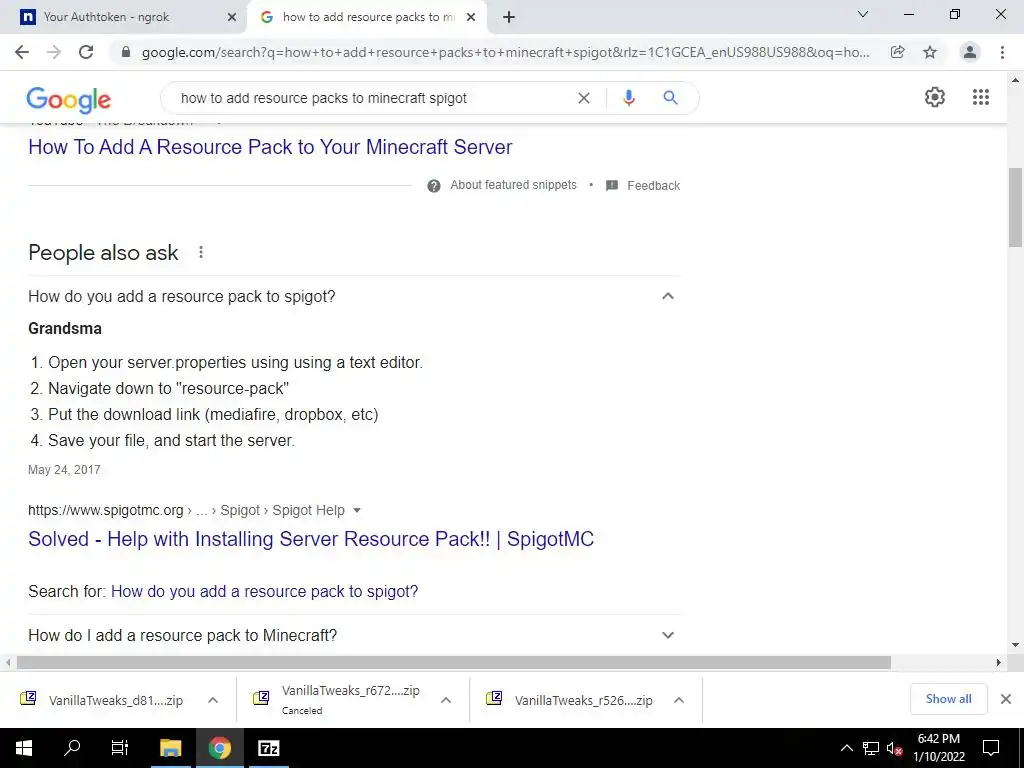Start voice search with microphone

[628, 98]
